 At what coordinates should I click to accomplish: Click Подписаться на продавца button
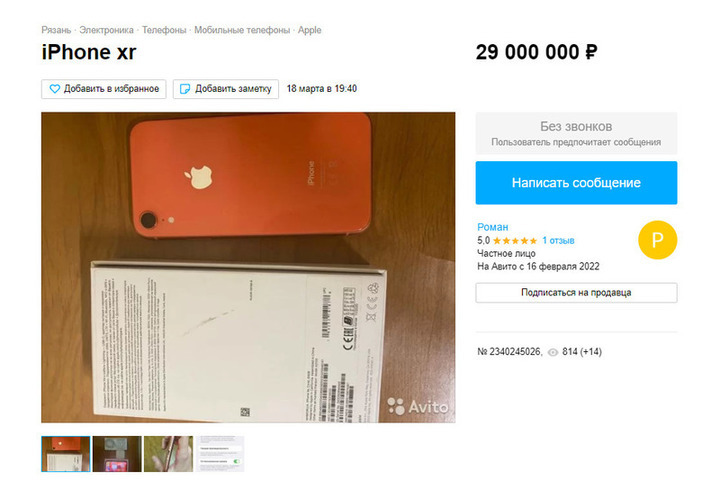coord(576,293)
